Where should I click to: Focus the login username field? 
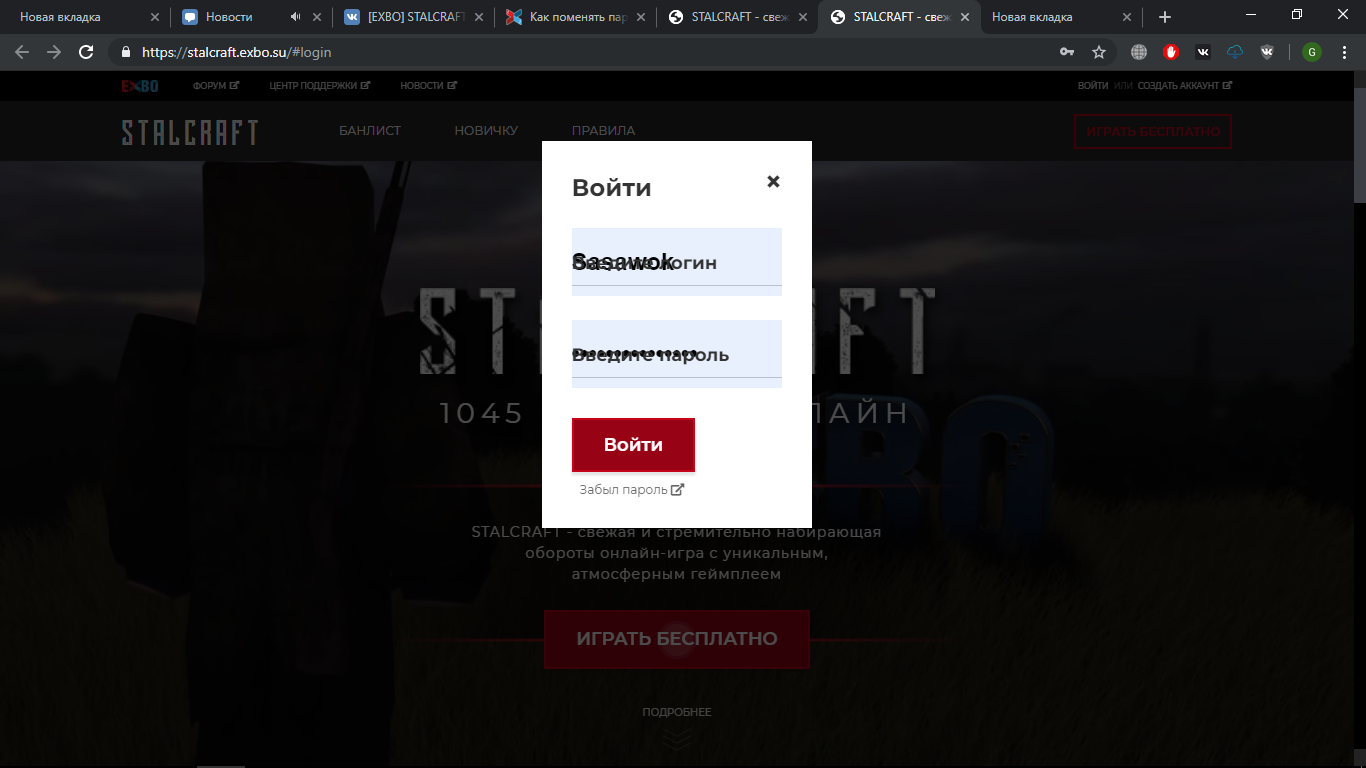click(677, 262)
